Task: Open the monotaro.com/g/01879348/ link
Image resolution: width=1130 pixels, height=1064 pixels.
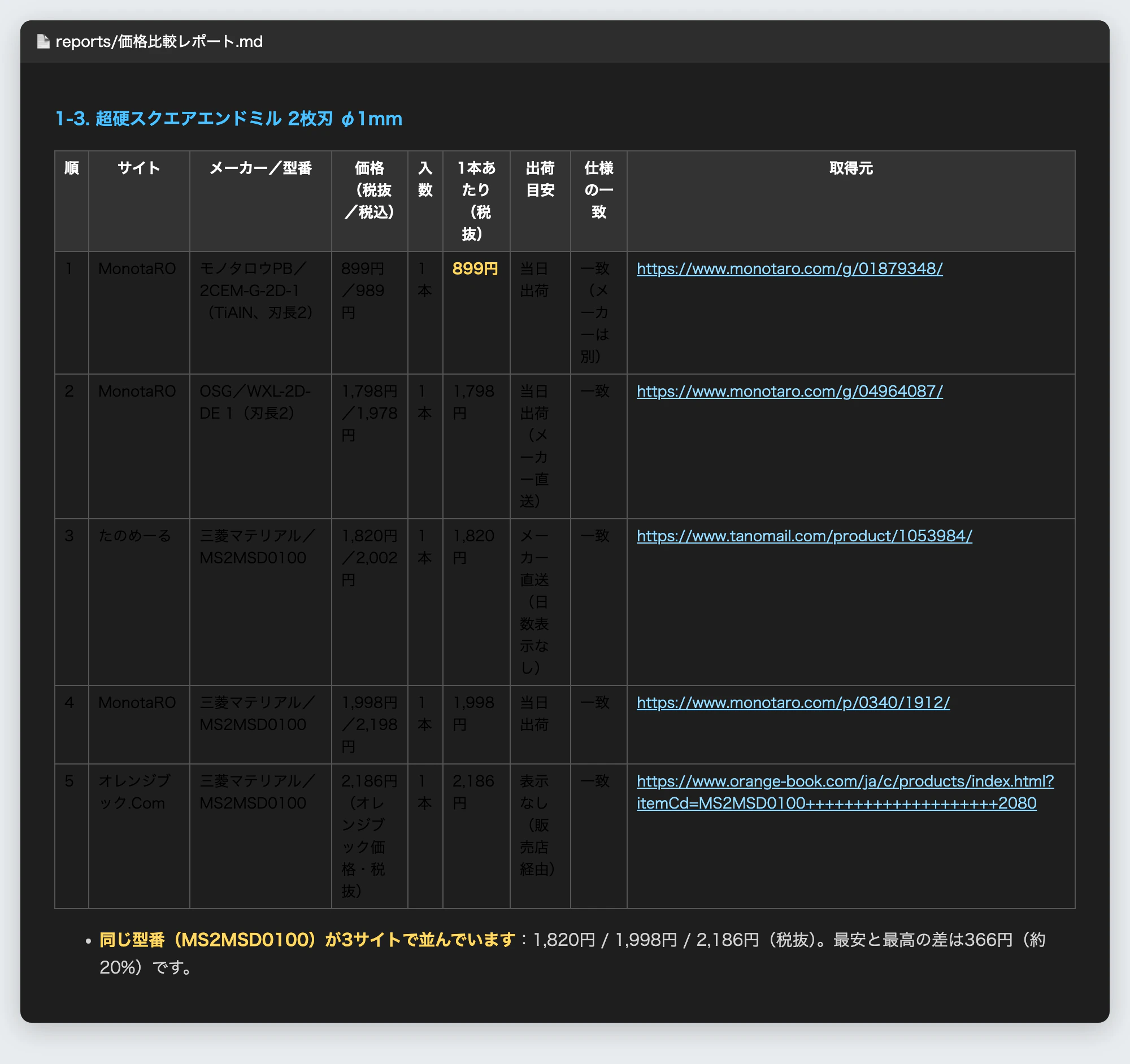Action: point(789,268)
